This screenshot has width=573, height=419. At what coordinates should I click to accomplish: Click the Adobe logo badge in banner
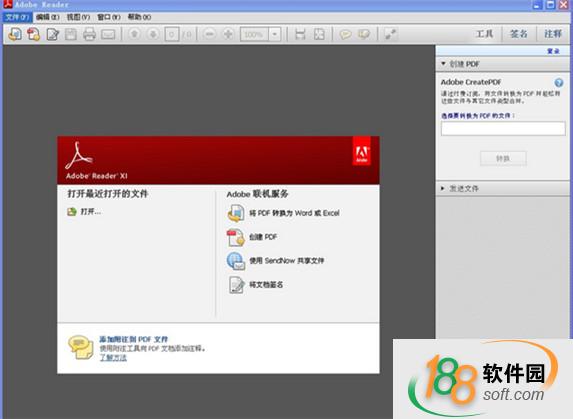pos(362,152)
